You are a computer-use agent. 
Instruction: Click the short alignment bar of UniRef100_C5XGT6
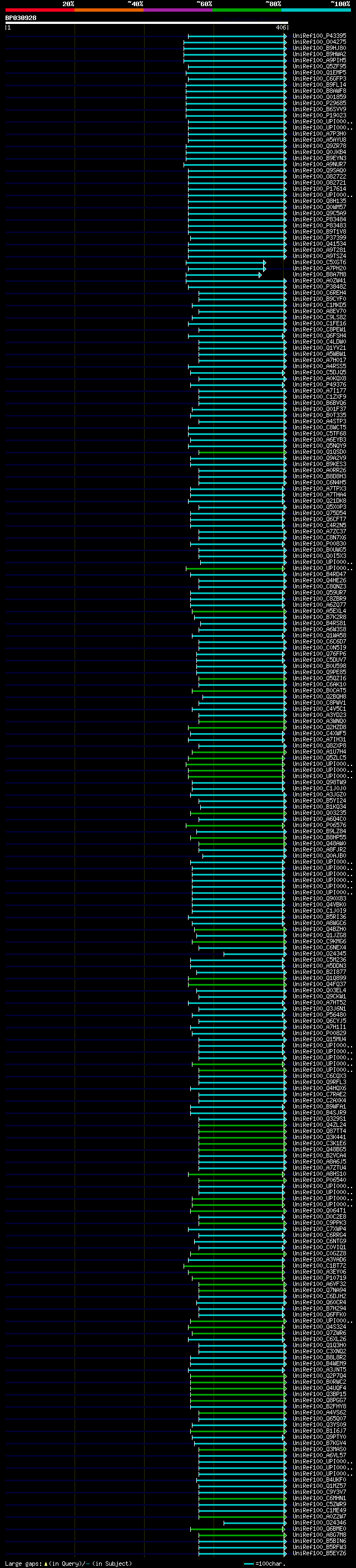pos(225,263)
